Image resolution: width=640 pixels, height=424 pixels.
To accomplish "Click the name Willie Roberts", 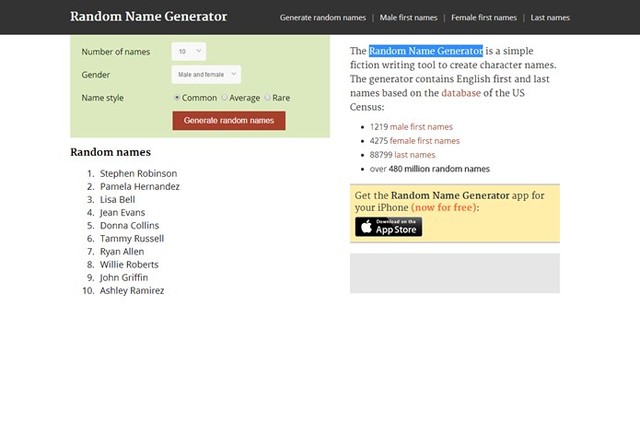I will pyautogui.click(x=129, y=264).
